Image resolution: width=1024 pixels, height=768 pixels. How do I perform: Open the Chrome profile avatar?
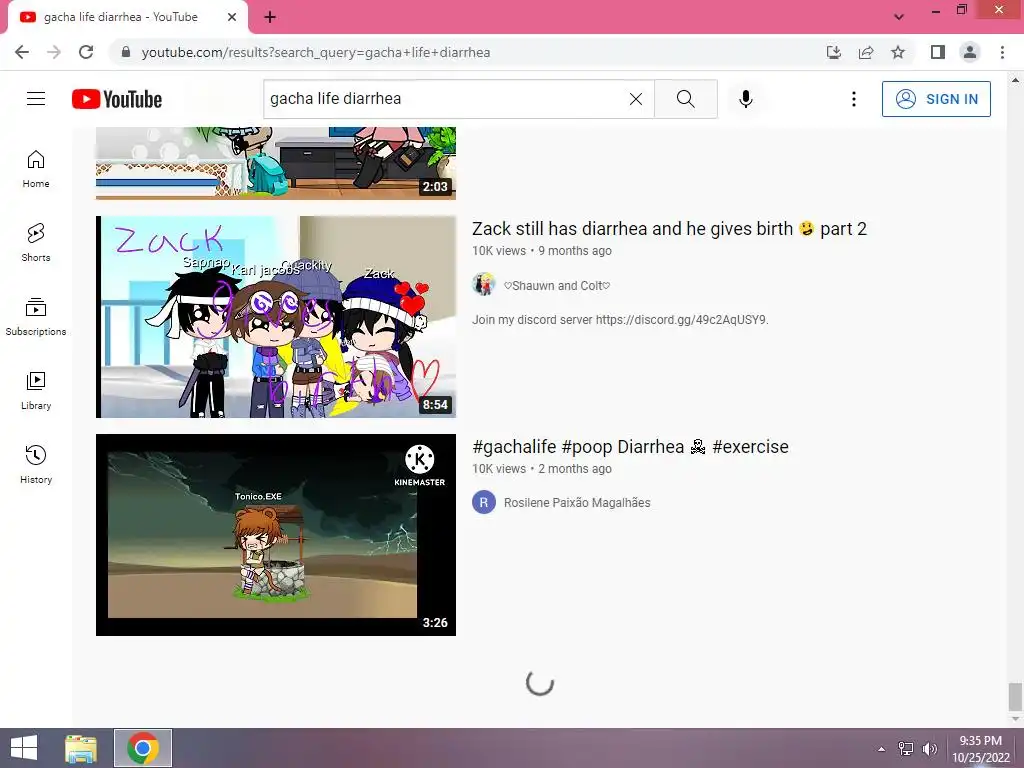click(x=970, y=52)
